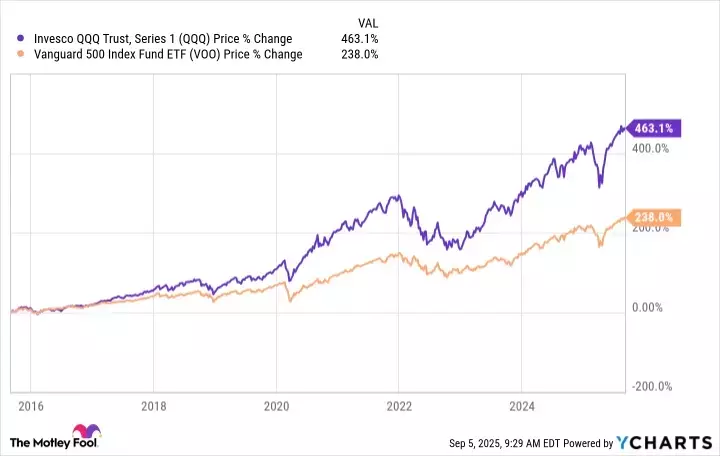The height and width of the screenshot is (456, 720).
Task: Click the 2016 x-axis label
Action: (30, 407)
